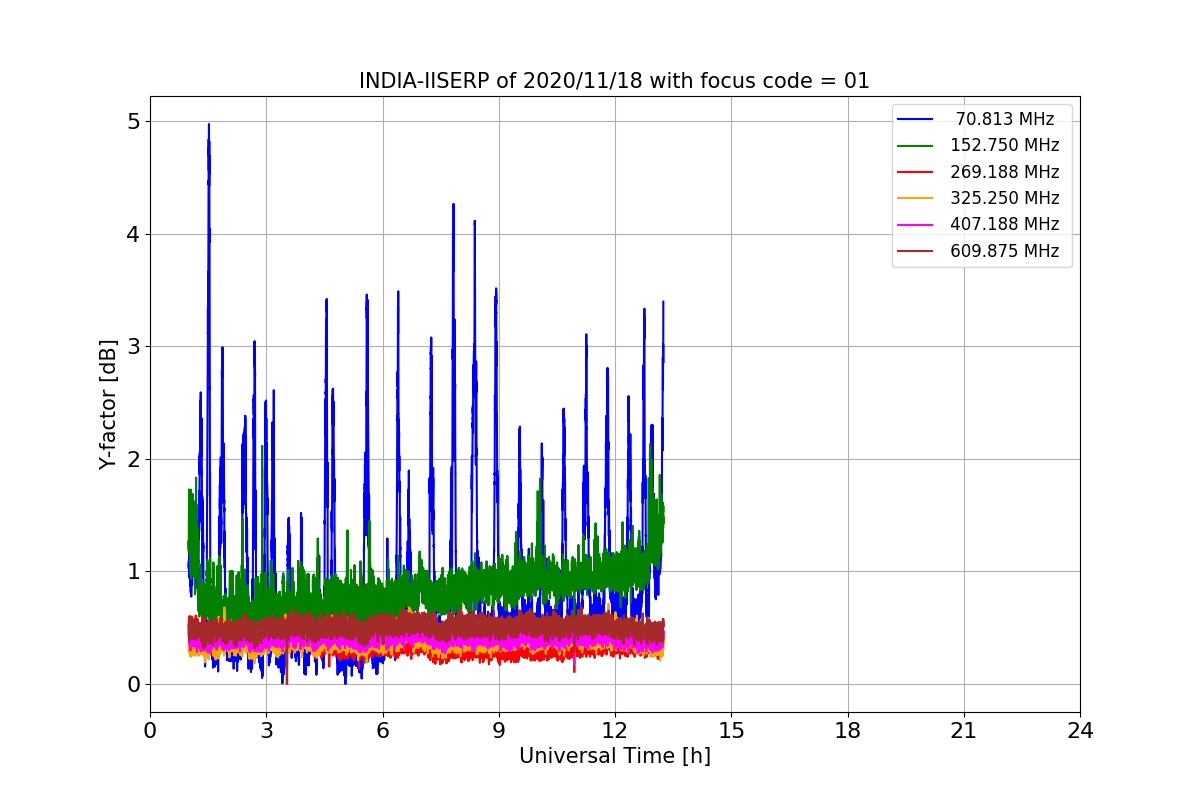Click x-axis tick label '0'
The image size is (1200, 800).
pyautogui.click(x=150, y=731)
